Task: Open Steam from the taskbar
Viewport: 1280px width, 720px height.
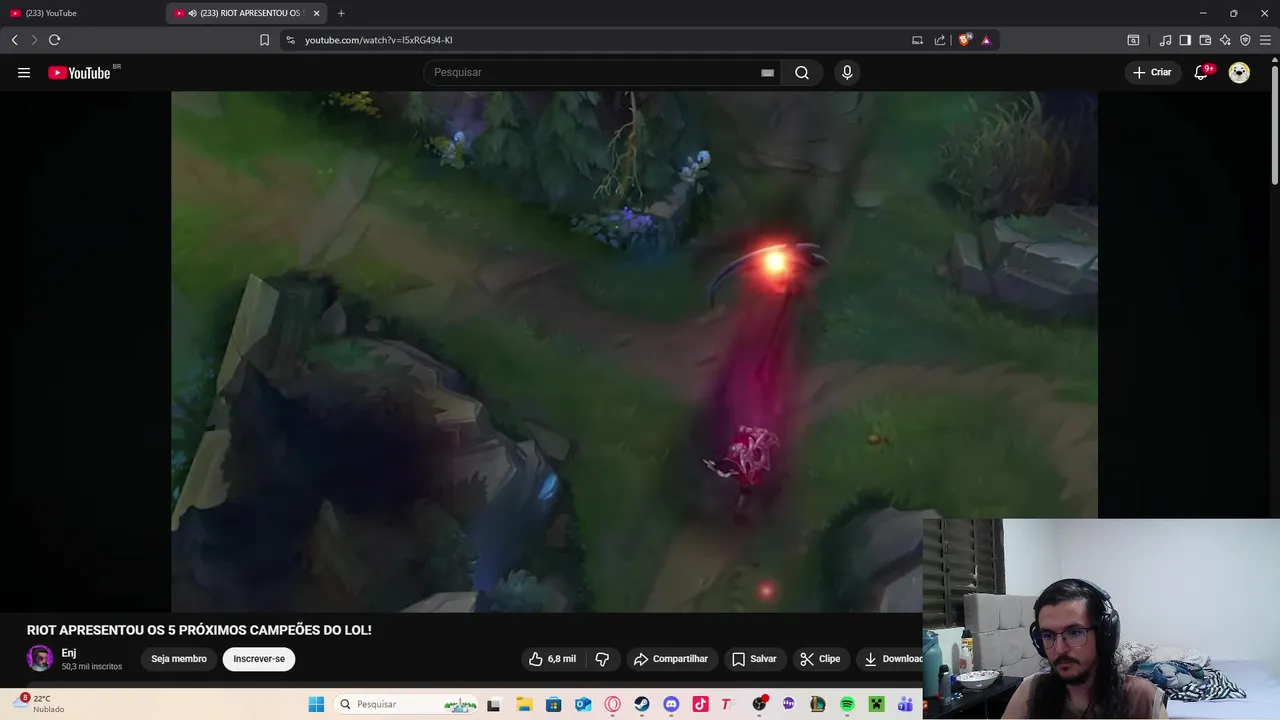Action: pos(642,704)
